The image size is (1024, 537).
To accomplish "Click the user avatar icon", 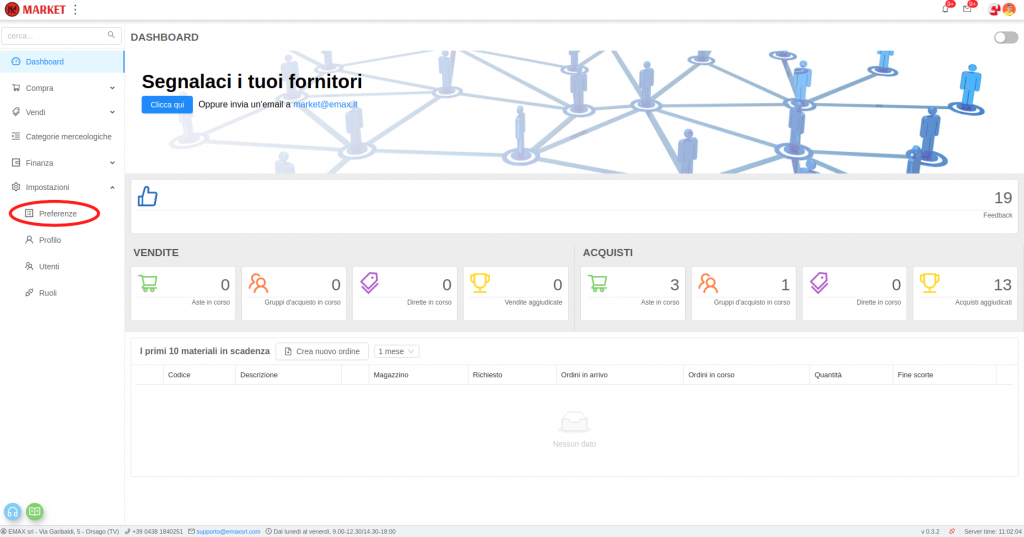I will click(x=1009, y=9).
